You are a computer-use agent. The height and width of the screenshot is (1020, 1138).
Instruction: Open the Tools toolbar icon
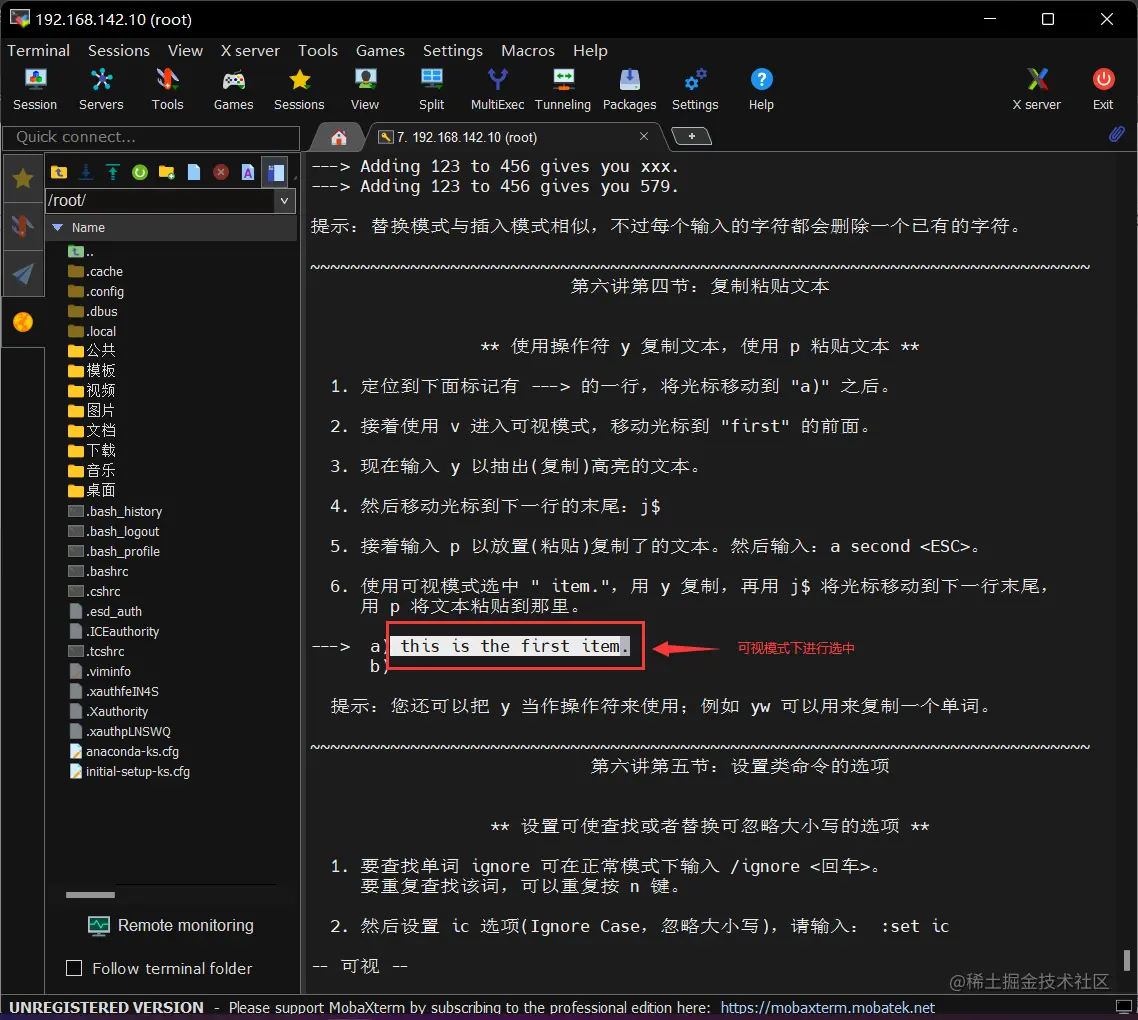(x=167, y=89)
